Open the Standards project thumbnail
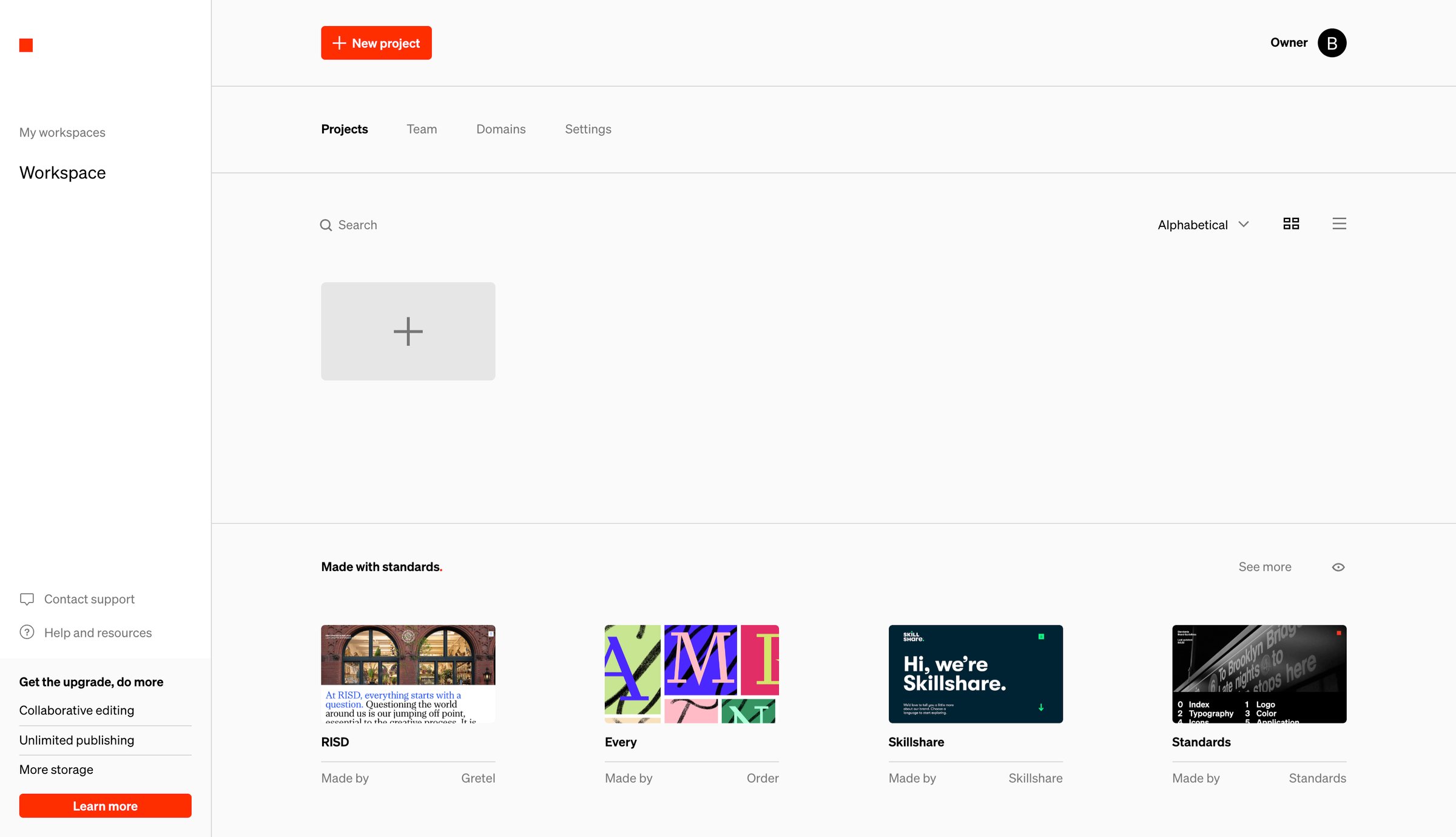 click(1259, 674)
